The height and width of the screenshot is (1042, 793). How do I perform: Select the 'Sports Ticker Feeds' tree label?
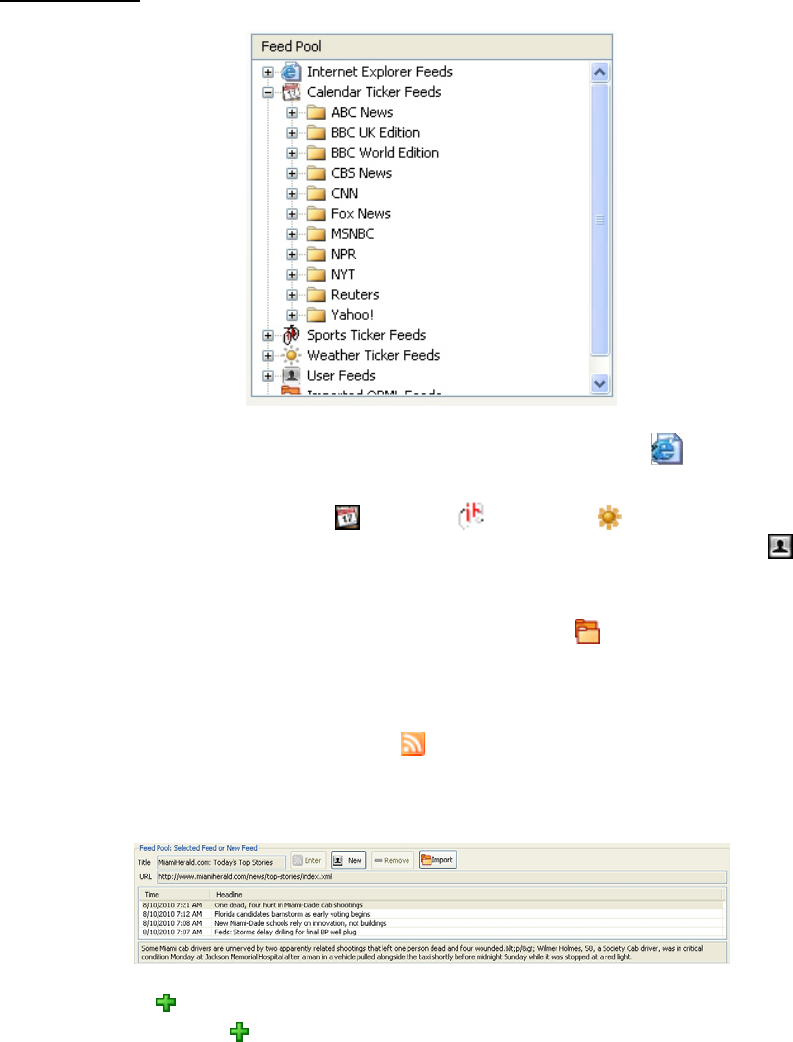pos(366,335)
